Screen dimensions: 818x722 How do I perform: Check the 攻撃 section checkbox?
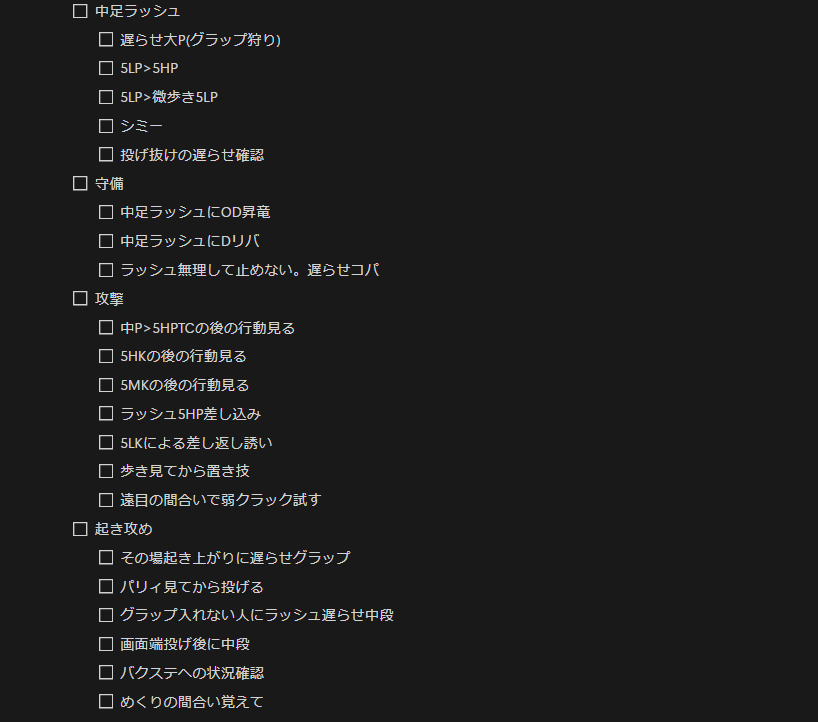point(80,298)
